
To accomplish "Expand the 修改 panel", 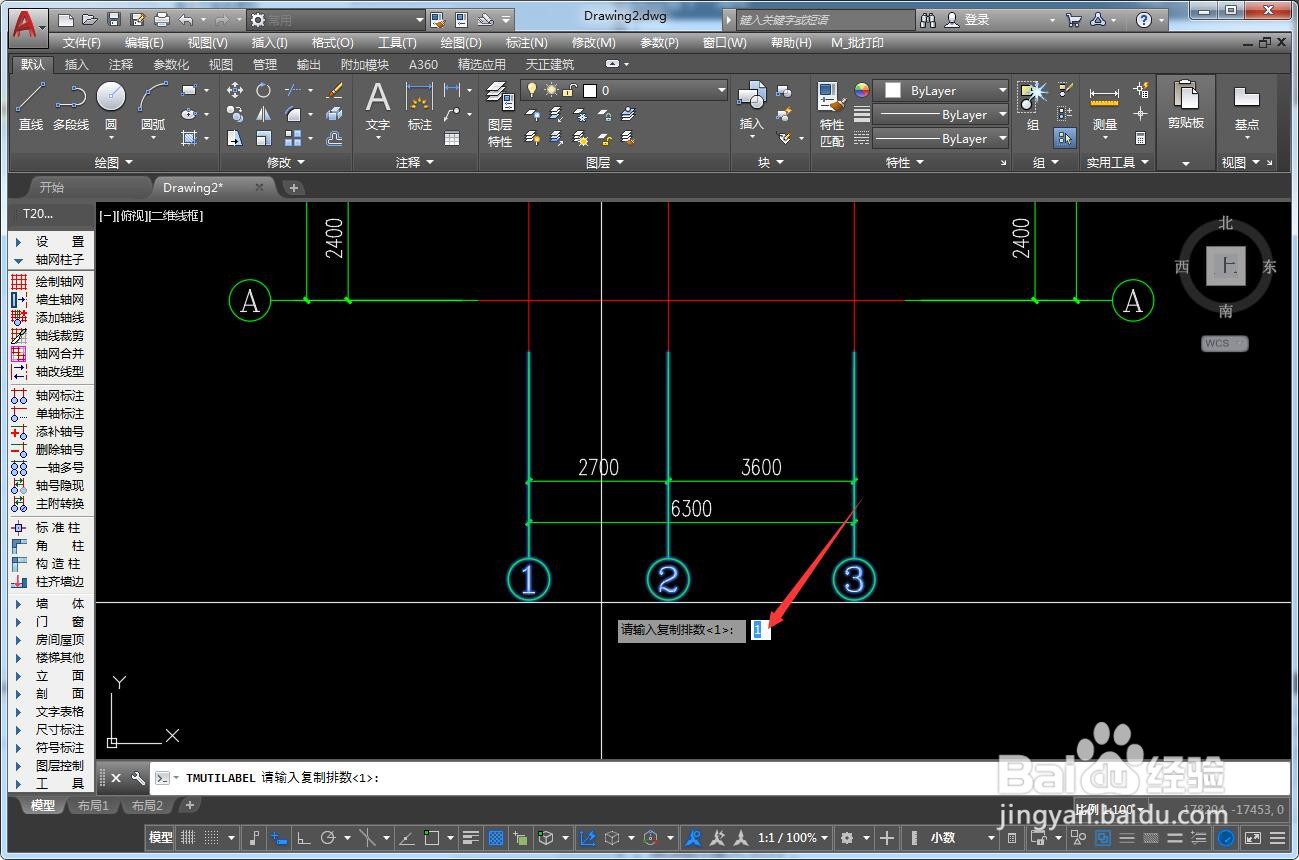I will point(285,162).
